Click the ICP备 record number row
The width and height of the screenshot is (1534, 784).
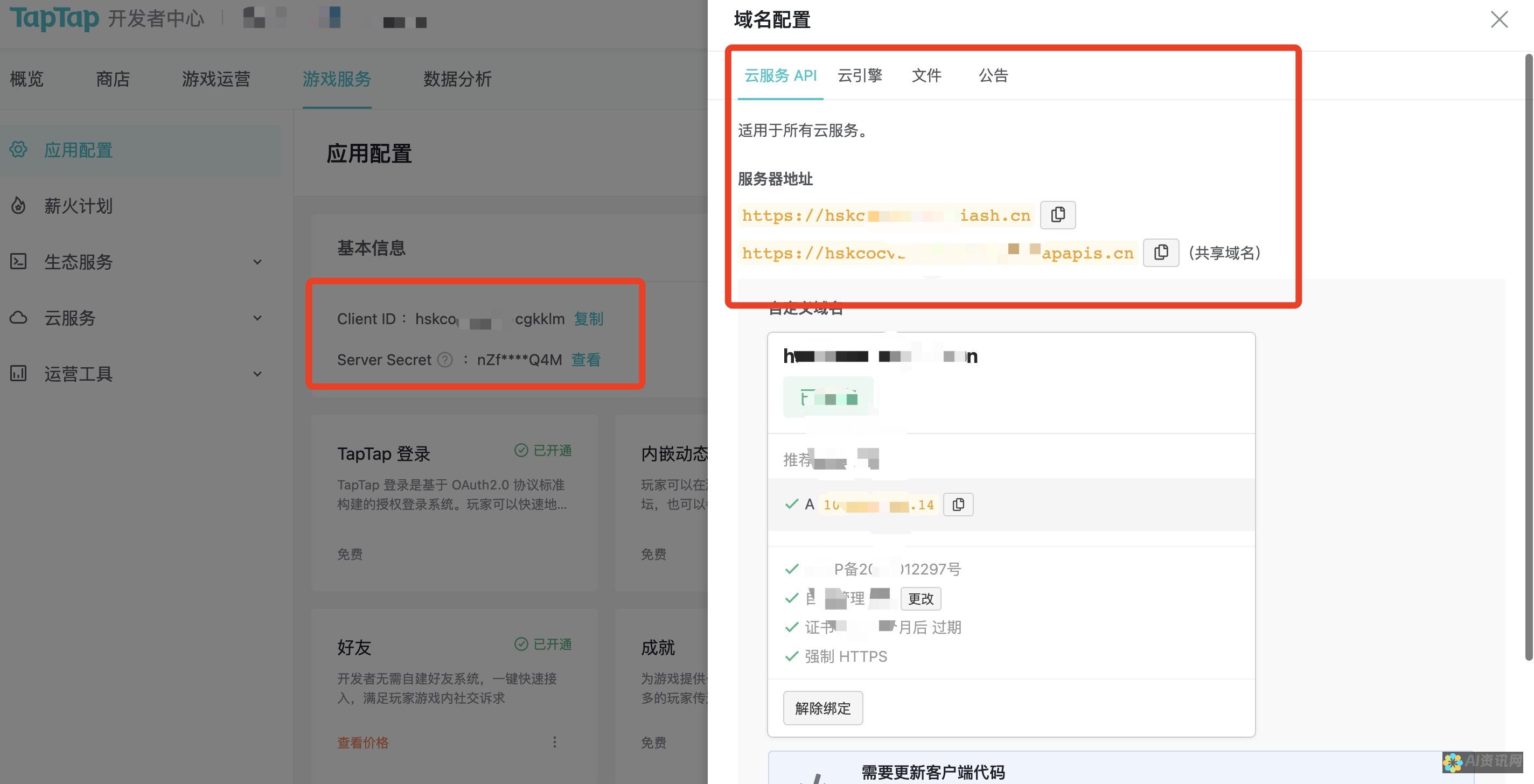[x=873, y=570]
